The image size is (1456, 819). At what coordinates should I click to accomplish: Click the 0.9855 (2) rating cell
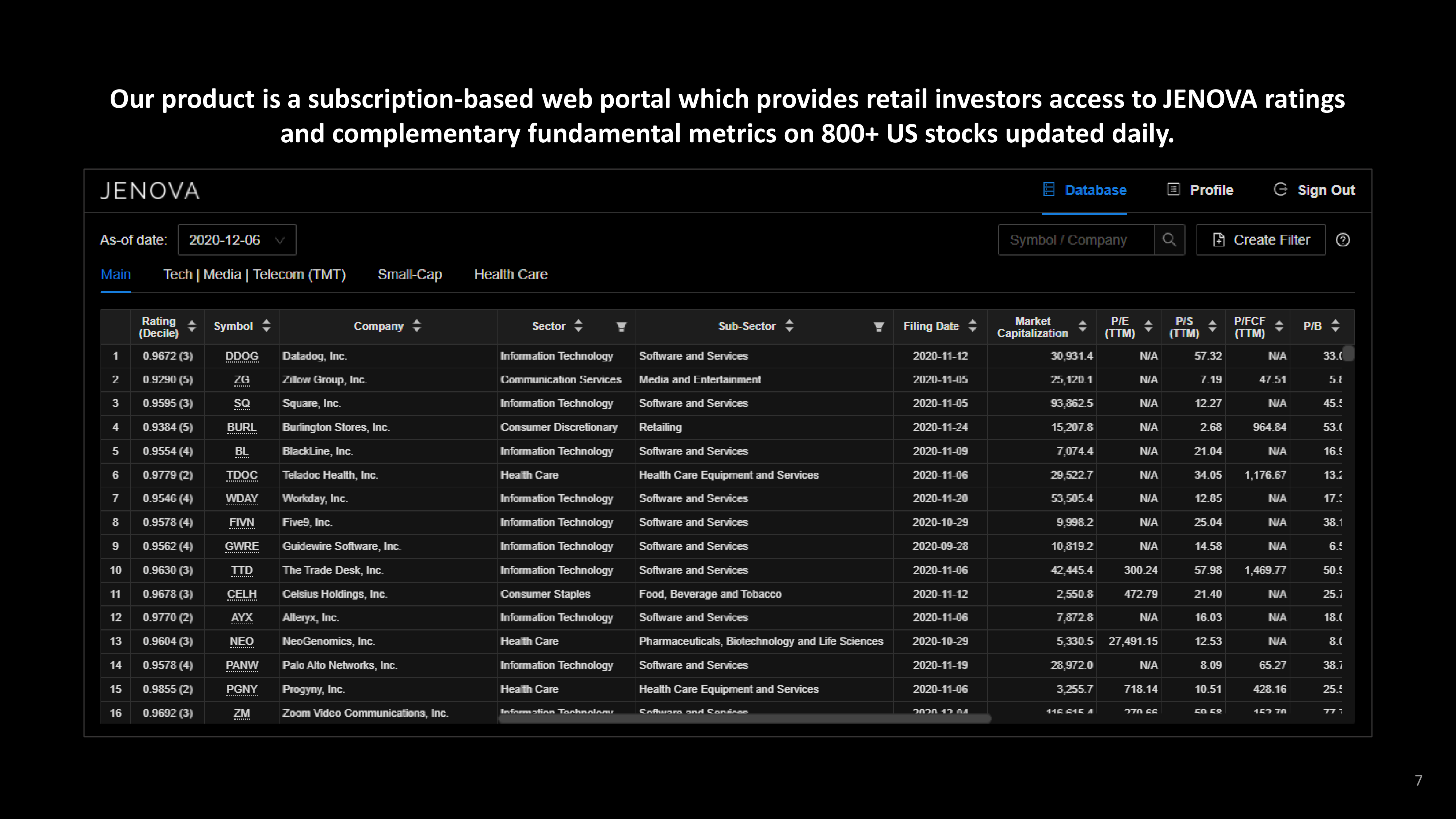168,689
